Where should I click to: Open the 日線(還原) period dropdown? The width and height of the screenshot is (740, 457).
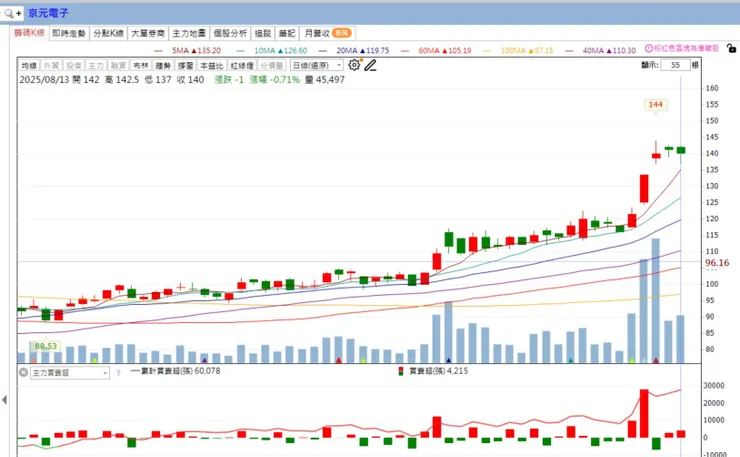coord(316,65)
